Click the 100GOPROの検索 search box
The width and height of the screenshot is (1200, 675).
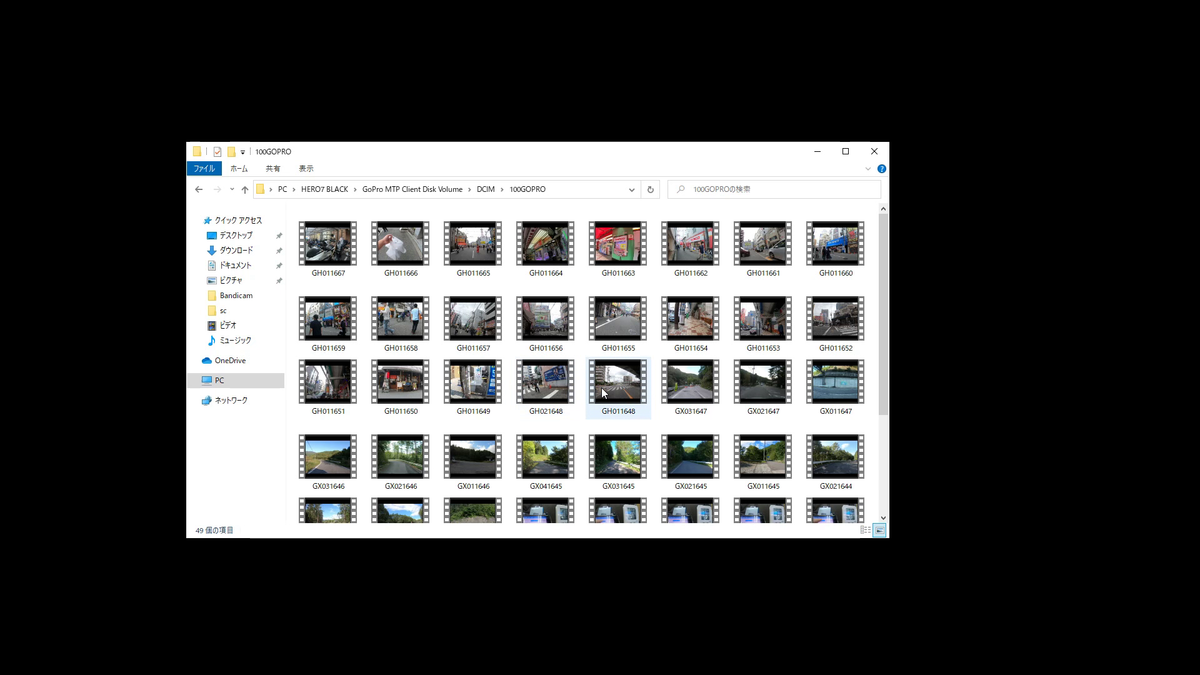[775, 189]
